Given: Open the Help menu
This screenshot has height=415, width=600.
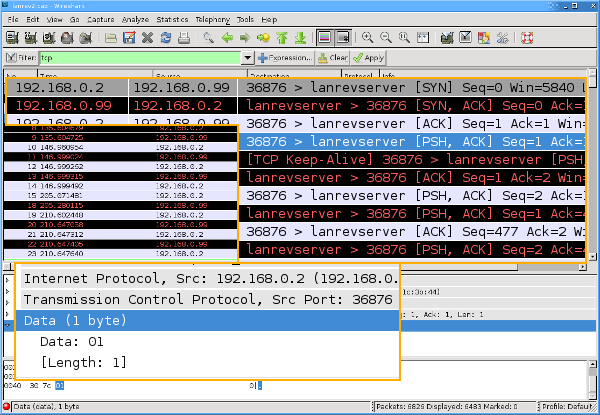Looking at the screenshot, I should (269, 20).
